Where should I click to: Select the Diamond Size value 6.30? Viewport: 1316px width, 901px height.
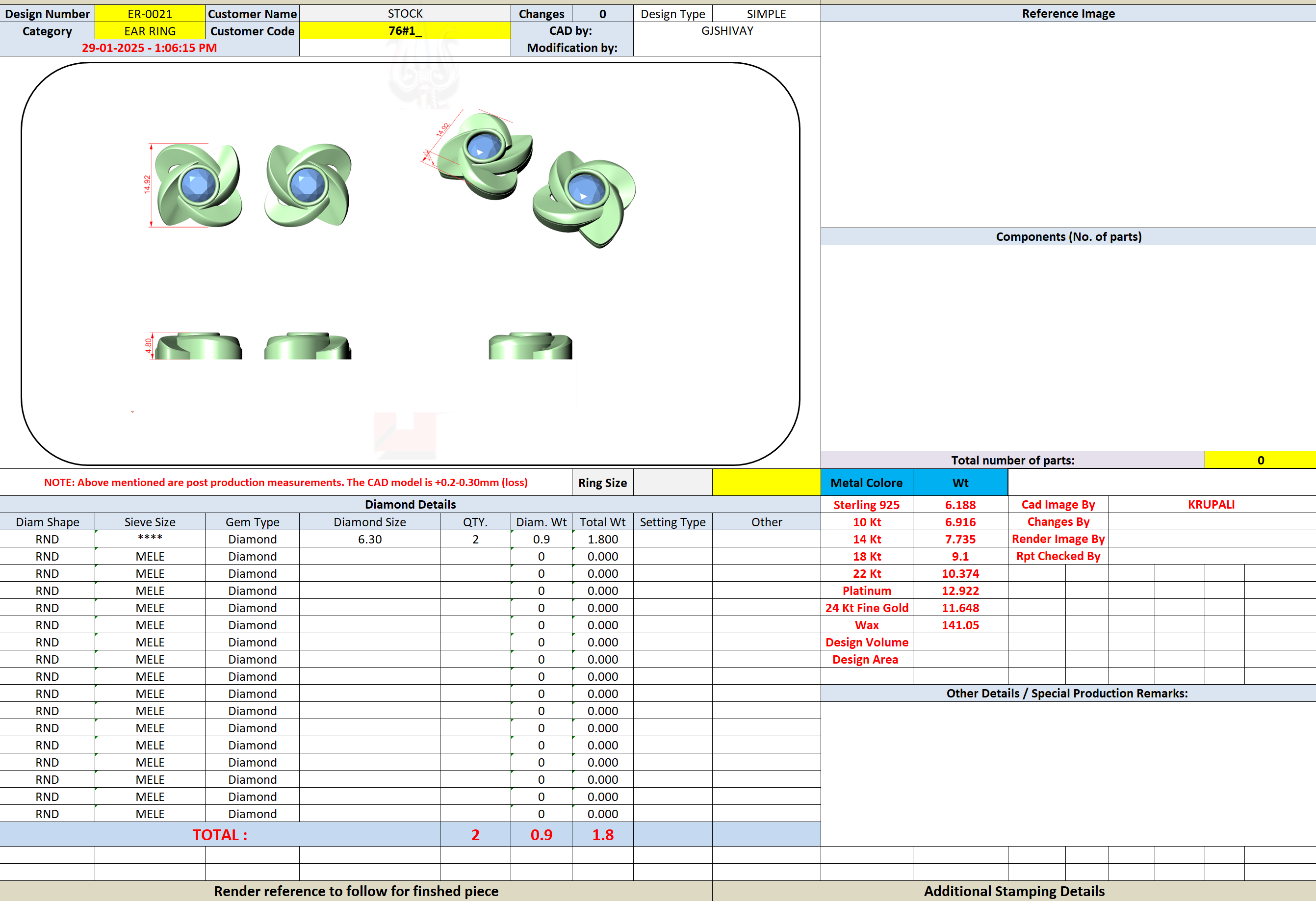tap(370, 539)
